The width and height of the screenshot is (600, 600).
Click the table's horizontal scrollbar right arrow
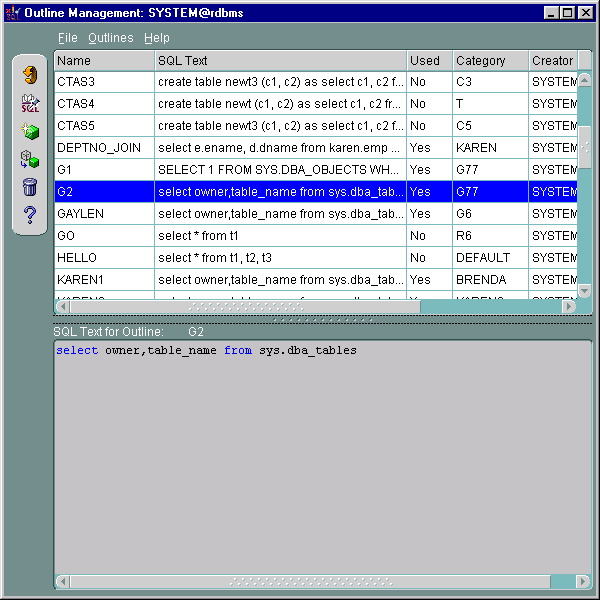pyautogui.click(x=569, y=306)
